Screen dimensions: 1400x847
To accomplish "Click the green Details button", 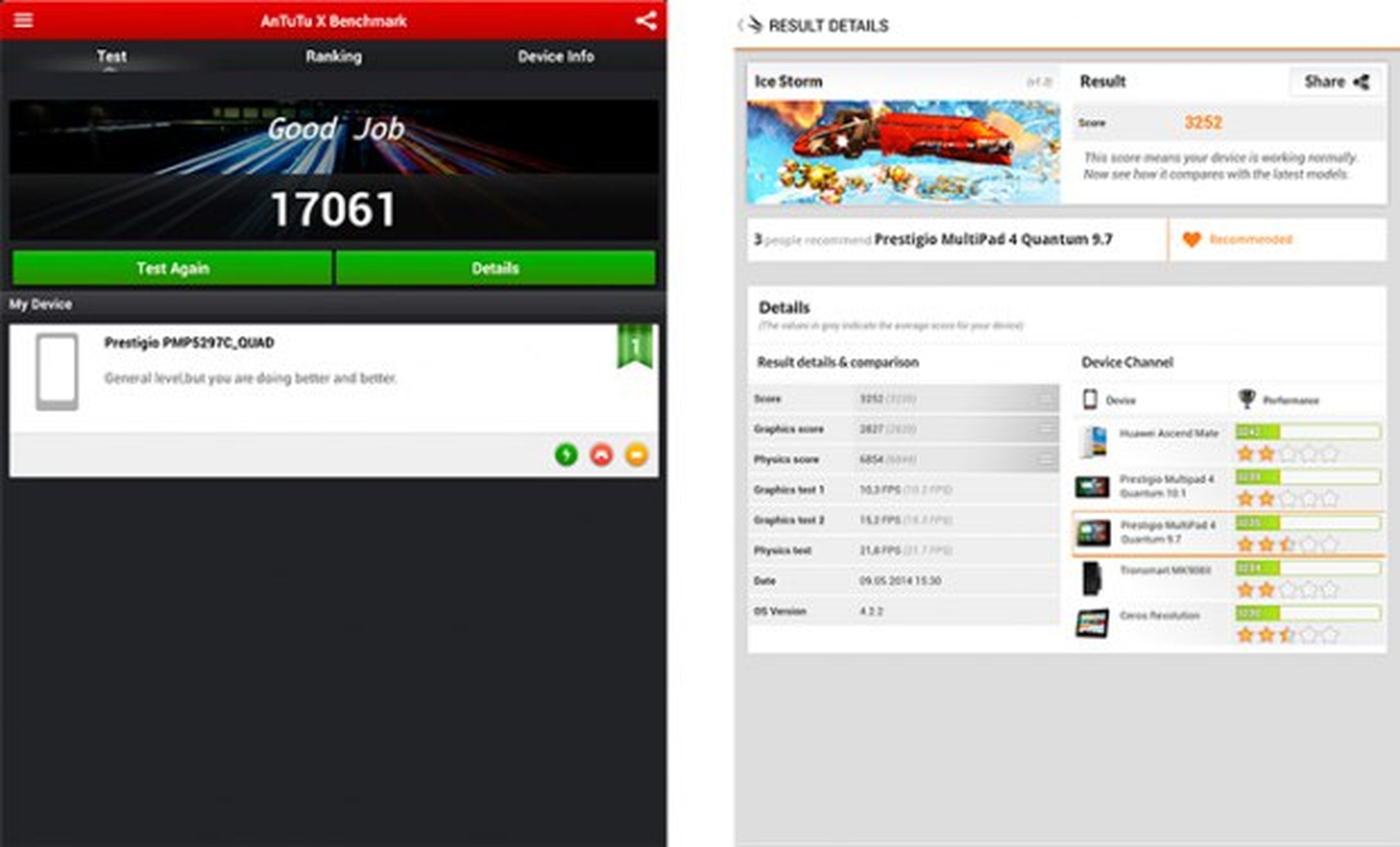I will (495, 268).
